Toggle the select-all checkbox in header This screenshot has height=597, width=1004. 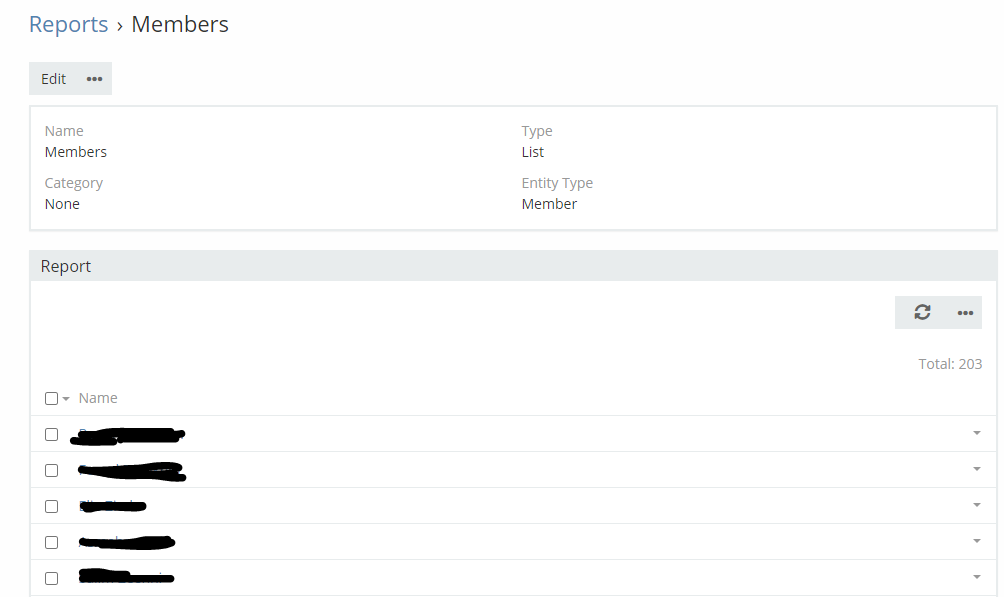click(51, 398)
